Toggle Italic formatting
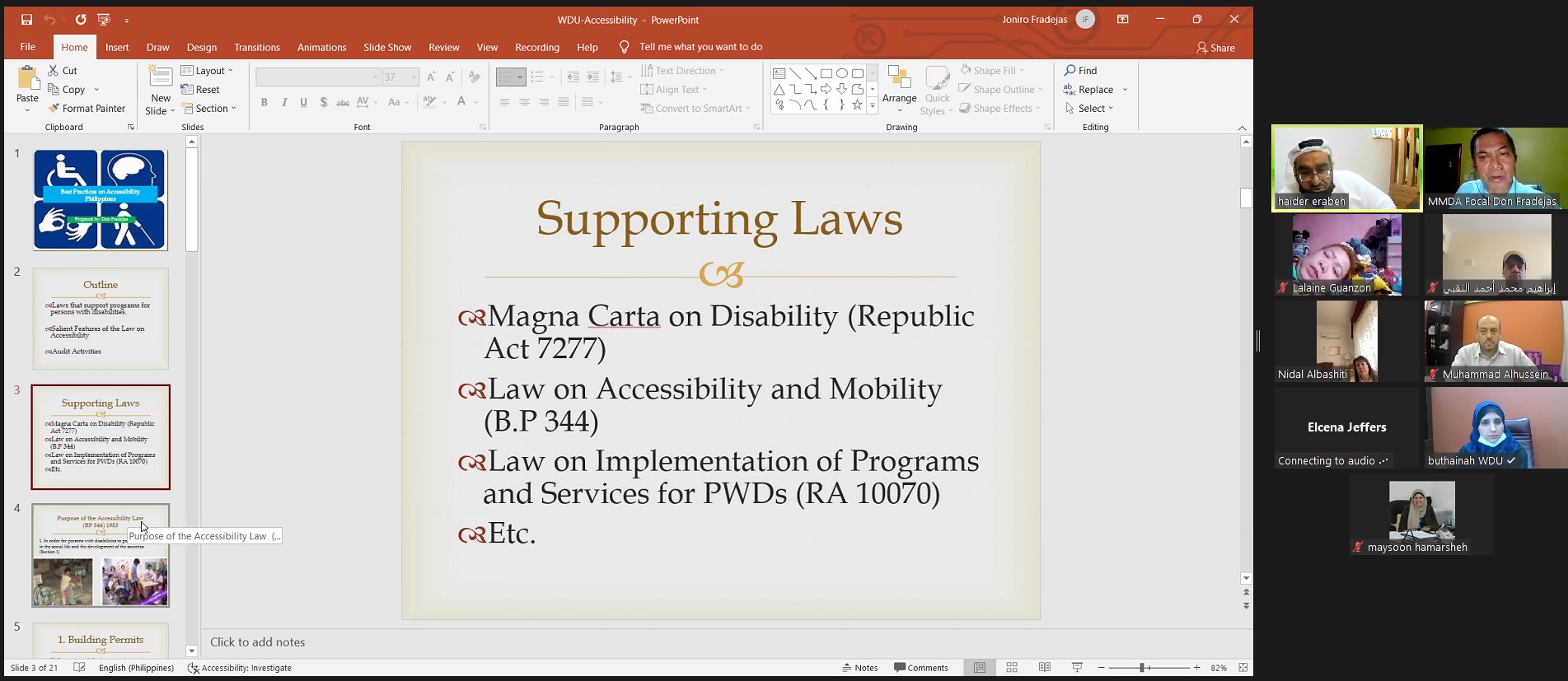This screenshot has width=1568, height=681. 284,102
